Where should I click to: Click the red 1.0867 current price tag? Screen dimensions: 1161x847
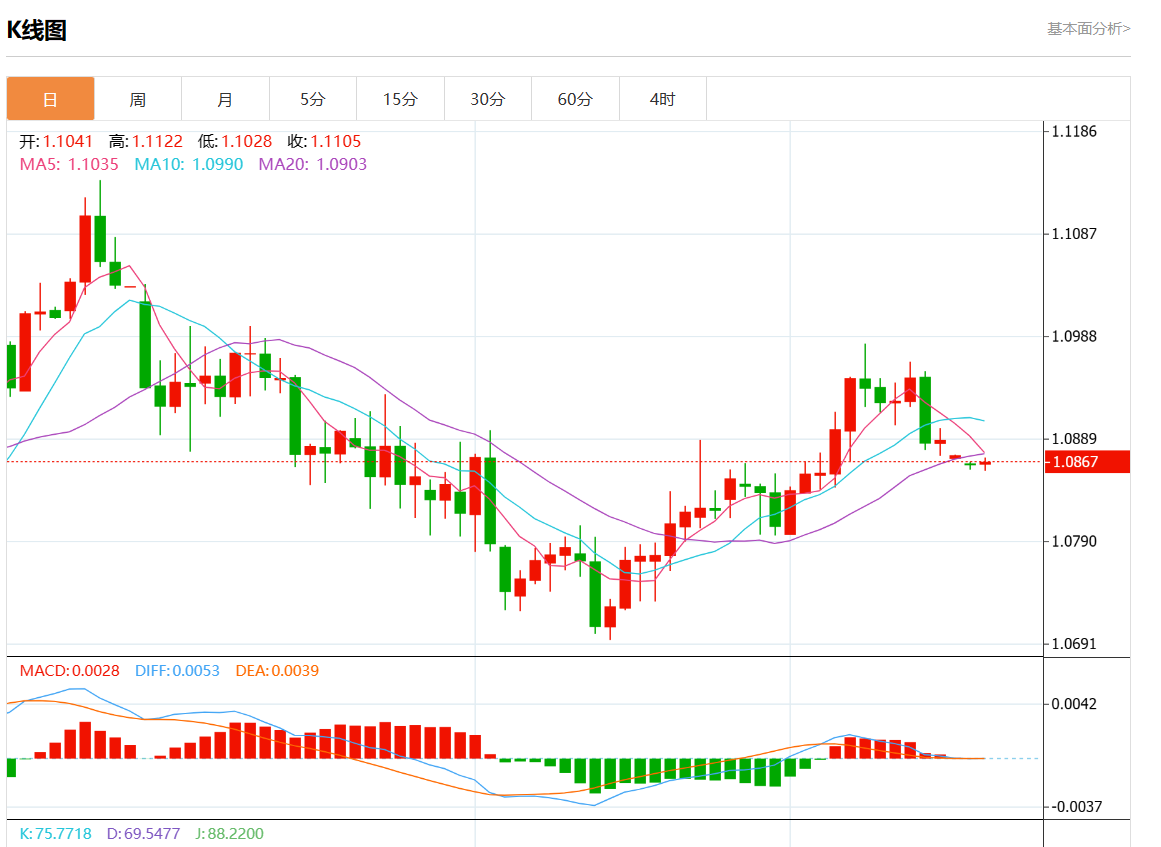coord(1087,462)
